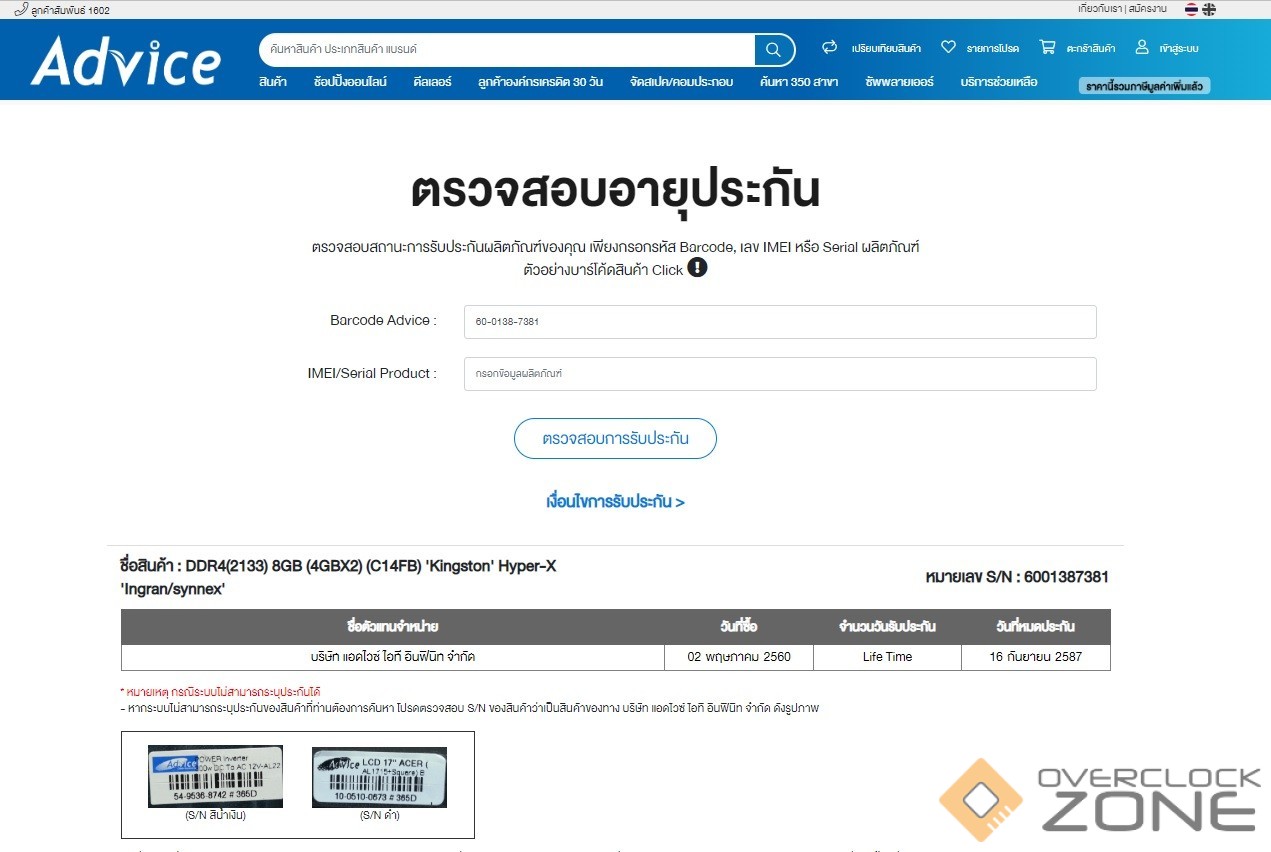Open ค้นหา 350 สาขา menu item
This screenshot has height=852, width=1271.
pos(798,82)
